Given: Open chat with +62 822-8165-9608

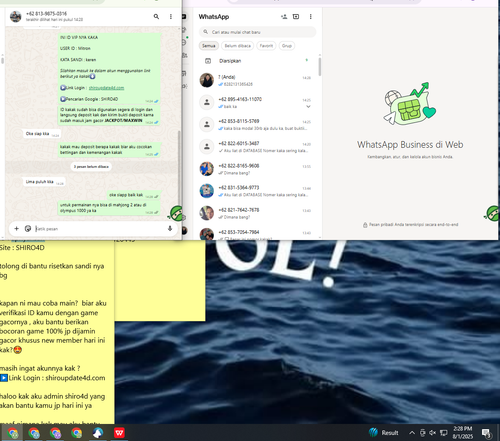Looking at the screenshot, I should click(x=257, y=169).
